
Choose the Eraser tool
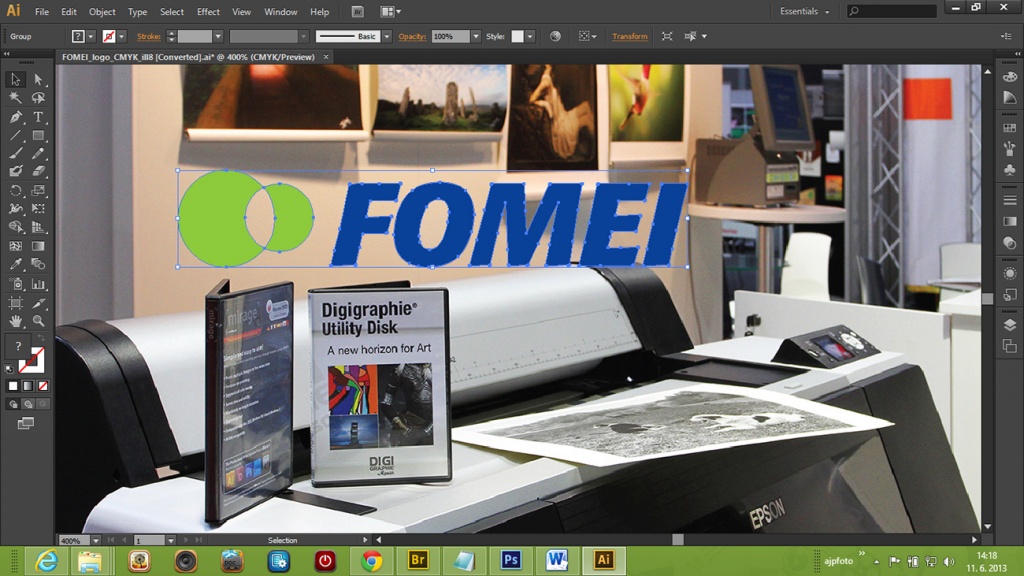(x=38, y=171)
